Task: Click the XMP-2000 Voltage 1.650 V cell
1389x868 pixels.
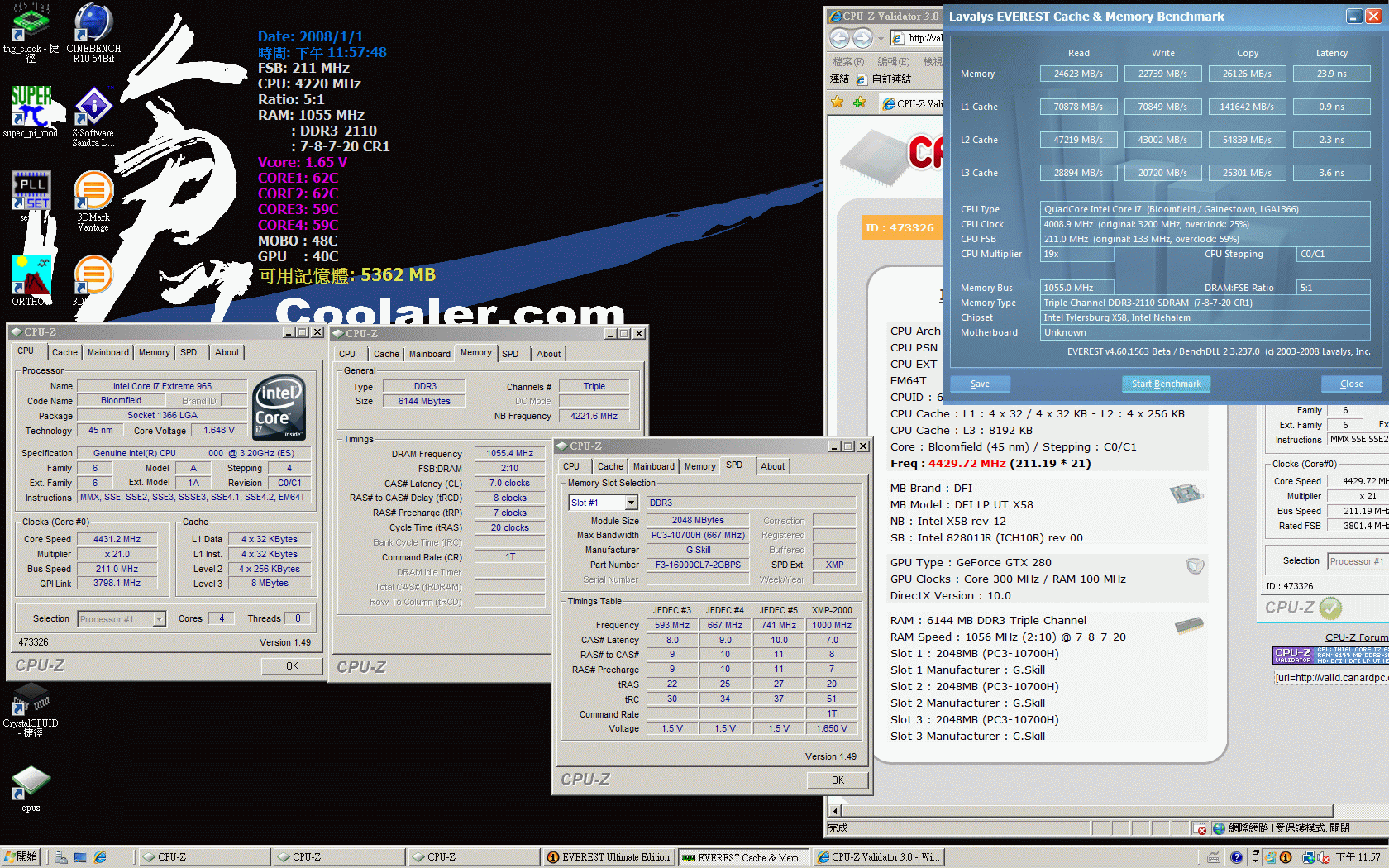Action: coord(832,728)
